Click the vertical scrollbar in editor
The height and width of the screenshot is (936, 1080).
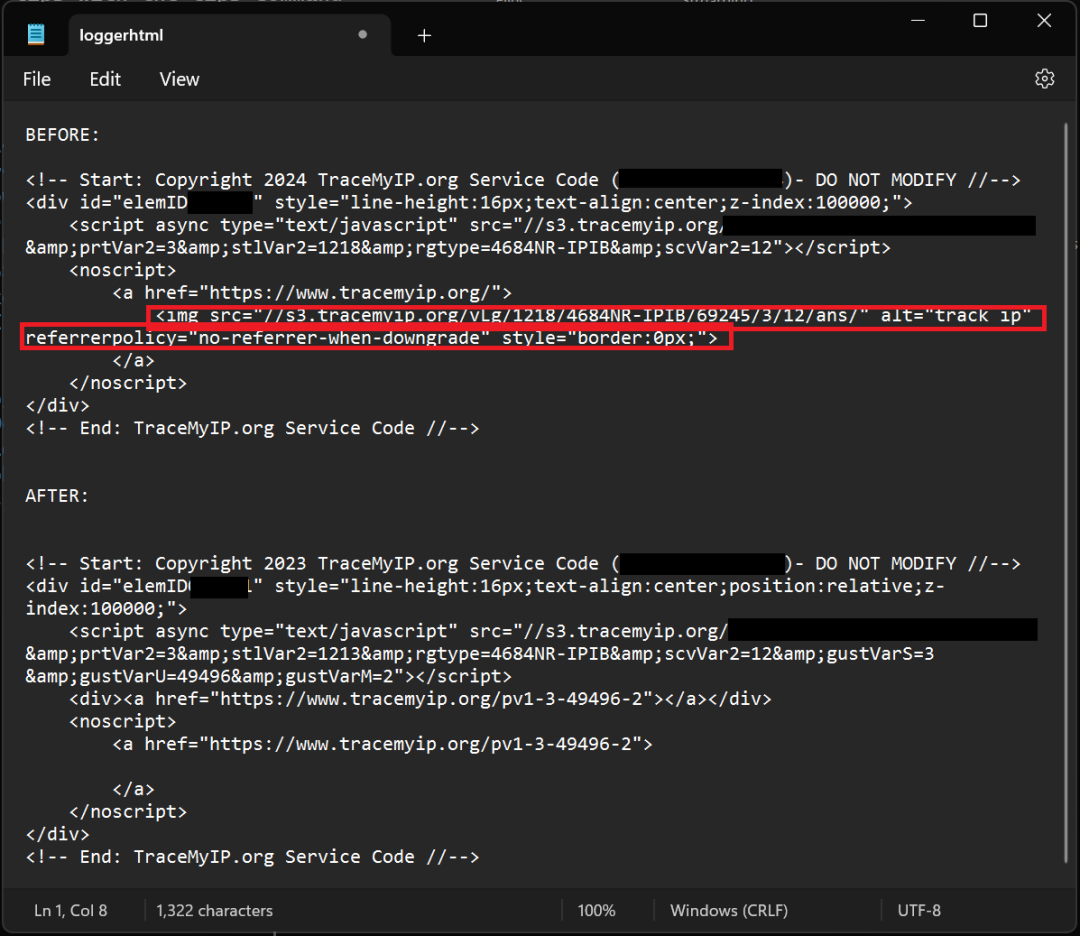(x=1066, y=492)
